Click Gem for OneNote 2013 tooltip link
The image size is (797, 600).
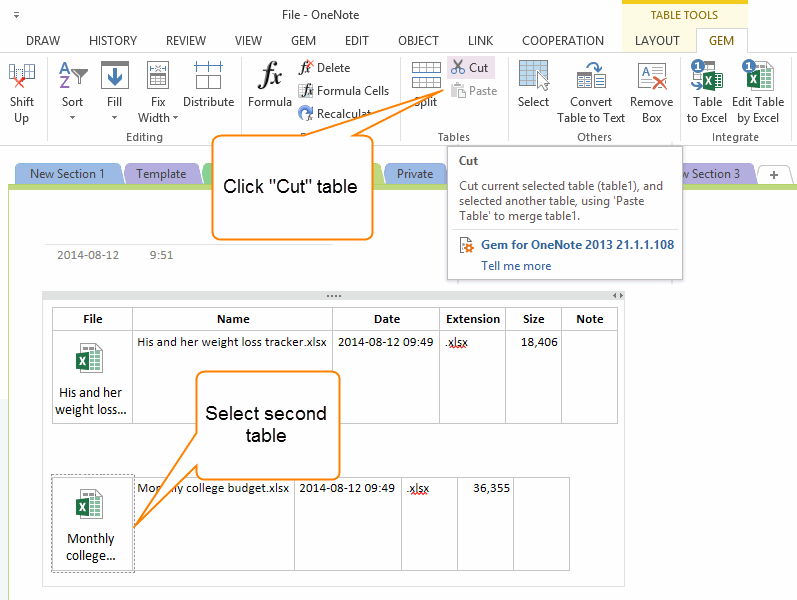tap(577, 245)
